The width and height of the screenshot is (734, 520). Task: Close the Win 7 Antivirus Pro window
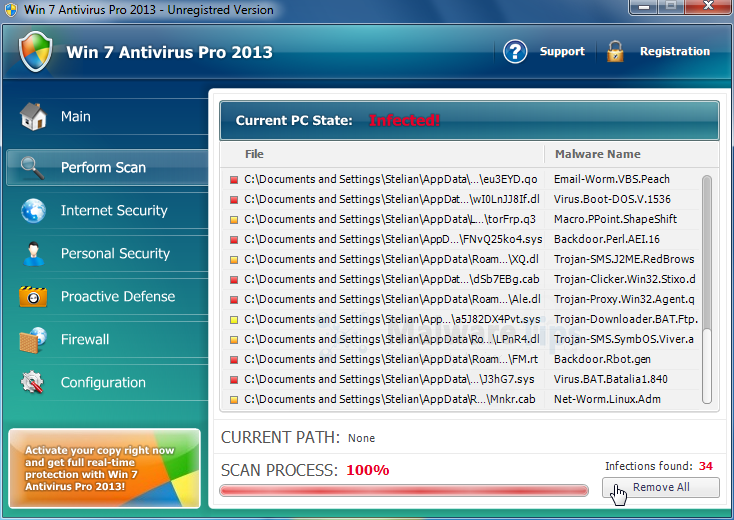coord(708,7)
